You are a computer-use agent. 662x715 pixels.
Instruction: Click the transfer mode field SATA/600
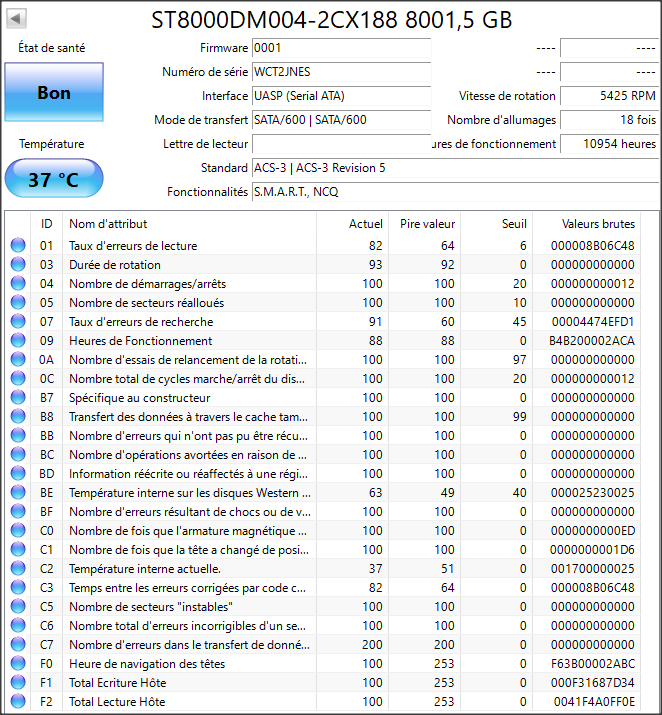pyautogui.click(x=341, y=120)
